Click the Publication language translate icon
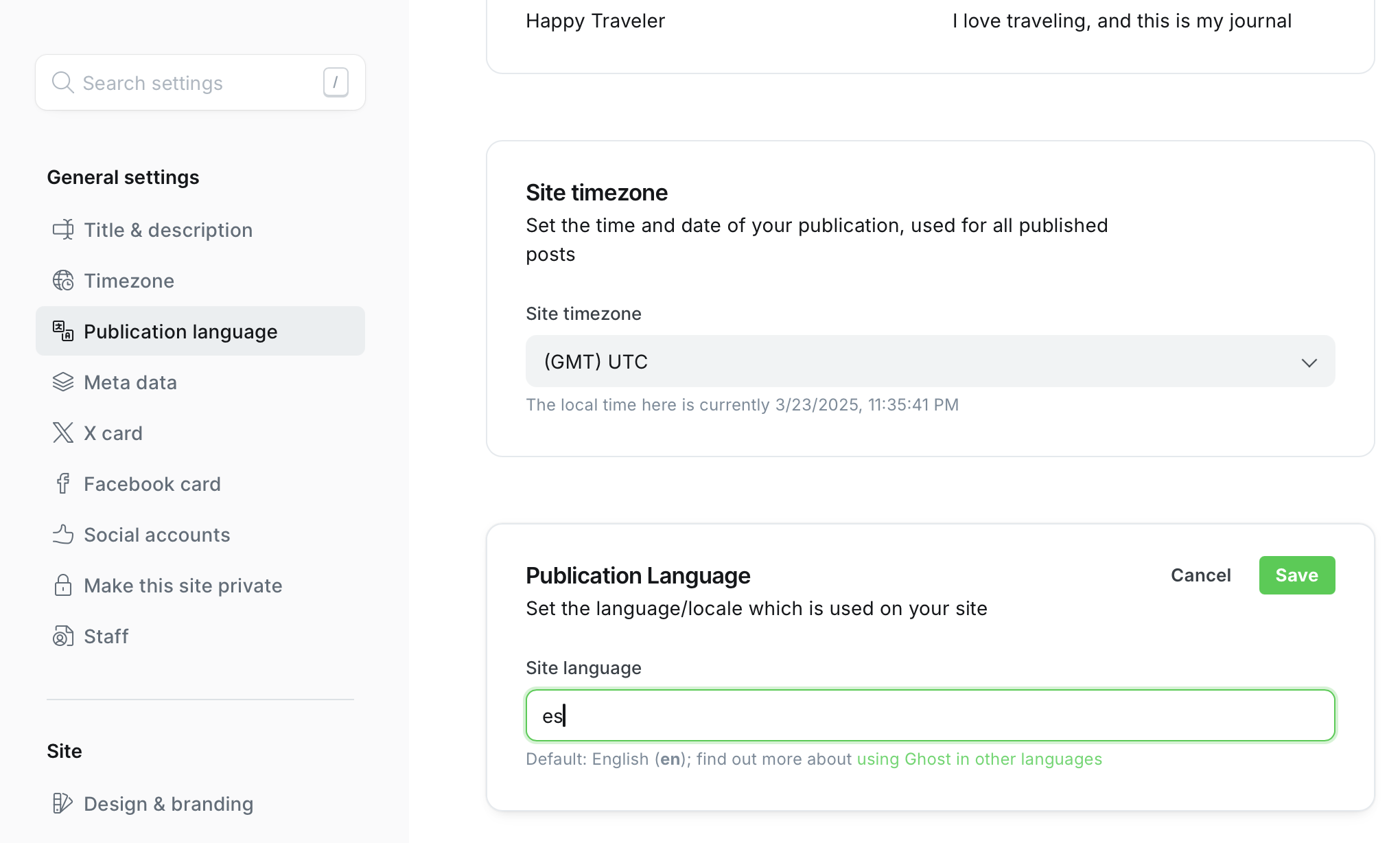1400x843 pixels. coord(63,331)
